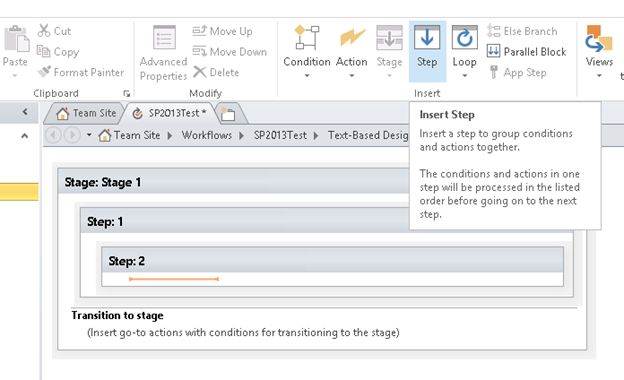Open the Clipboard dialog launcher
The image size is (624, 380).
(127, 94)
